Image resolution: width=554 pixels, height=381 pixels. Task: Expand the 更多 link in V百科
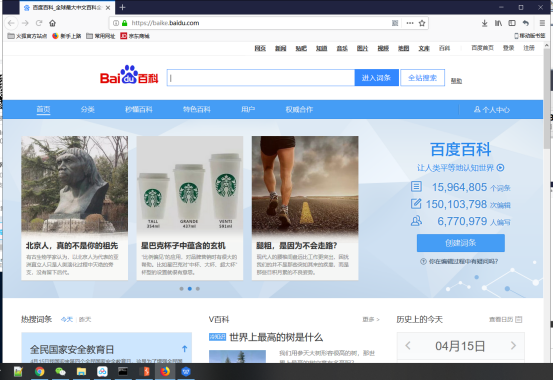click(x=371, y=320)
